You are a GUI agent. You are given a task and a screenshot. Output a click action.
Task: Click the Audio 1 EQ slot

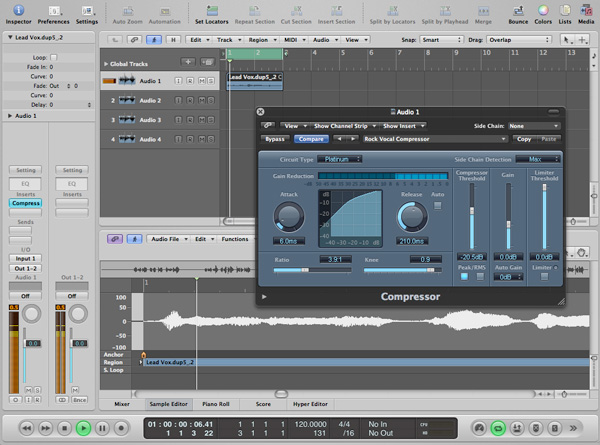25,184
